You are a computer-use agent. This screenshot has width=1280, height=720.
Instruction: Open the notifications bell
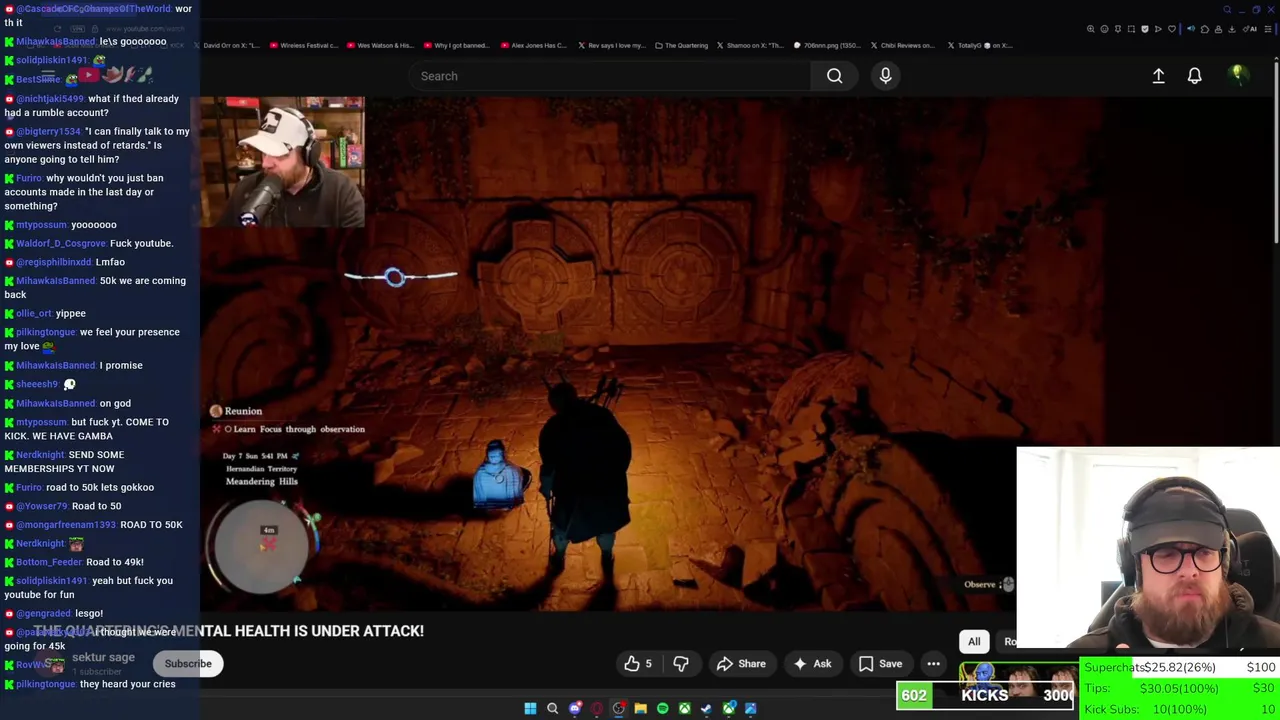pyautogui.click(x=1194, y=76)
